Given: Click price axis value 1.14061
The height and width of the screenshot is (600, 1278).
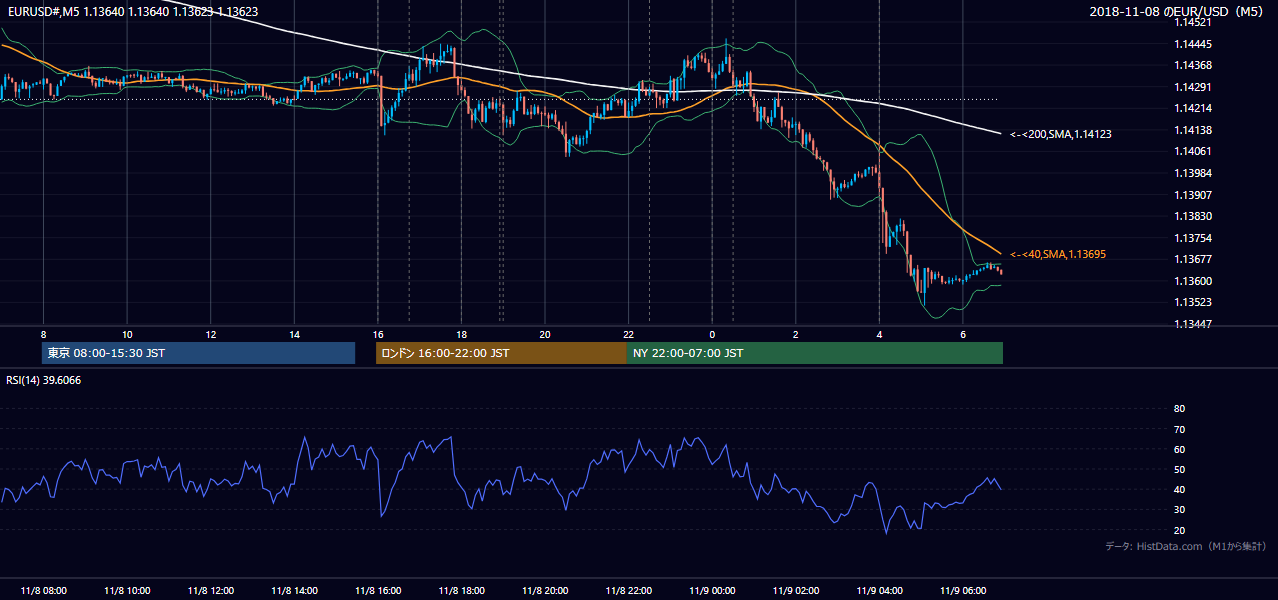Looking at the screenshot, I should [1192, 151].
